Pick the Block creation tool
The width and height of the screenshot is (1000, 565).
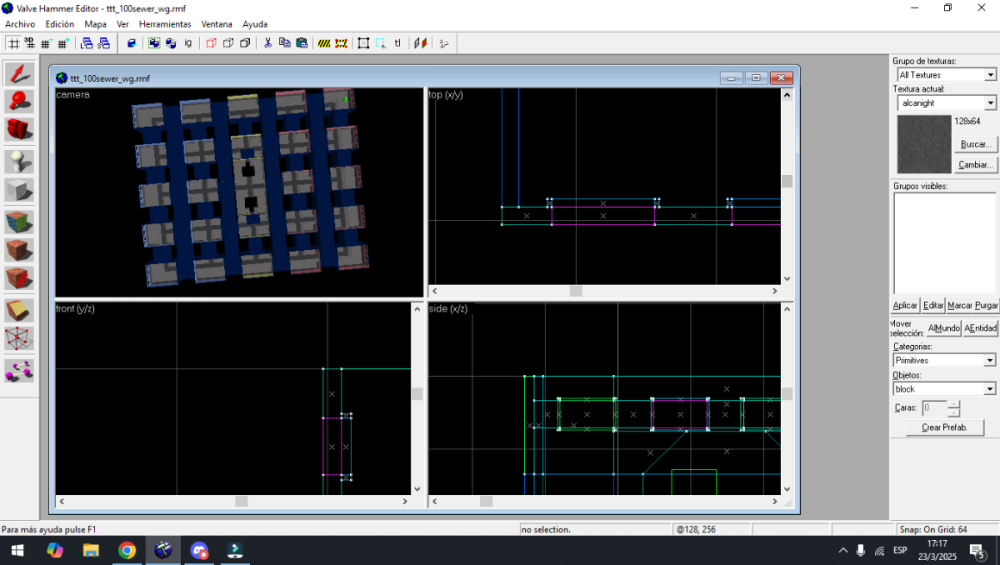click(x=19, y=190)
